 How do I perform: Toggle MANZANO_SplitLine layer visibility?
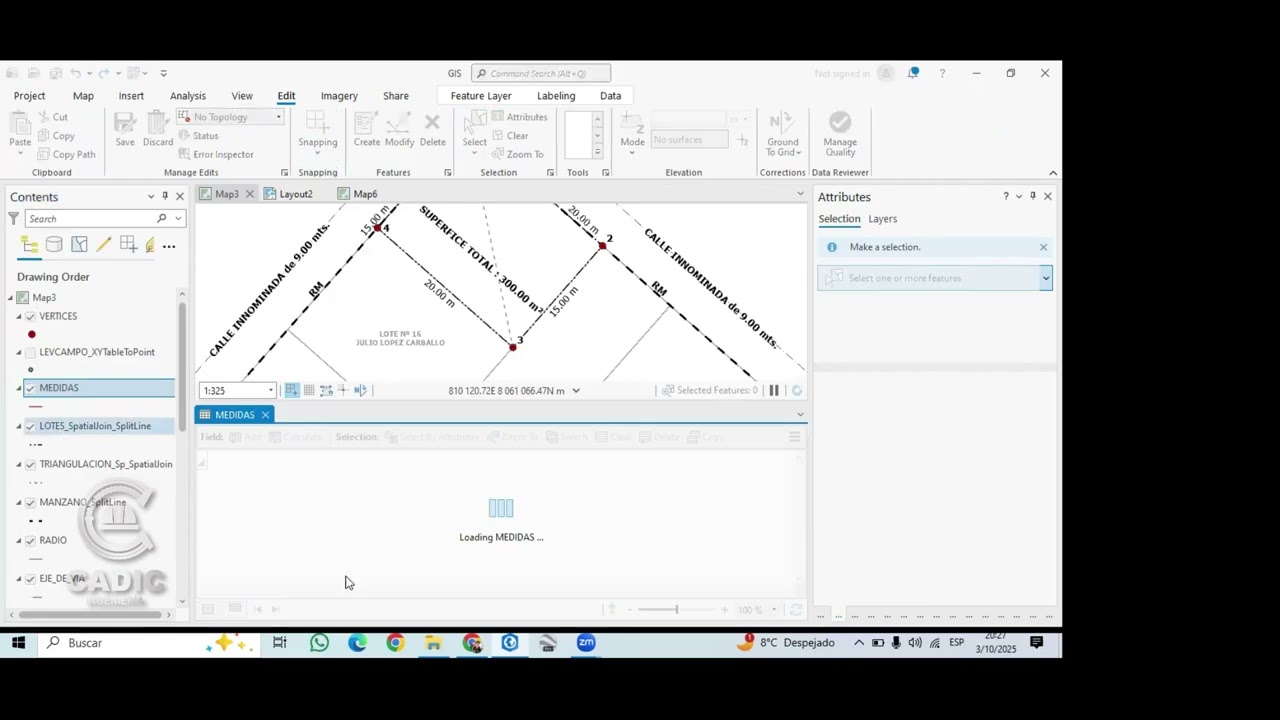tap(30, 502)
